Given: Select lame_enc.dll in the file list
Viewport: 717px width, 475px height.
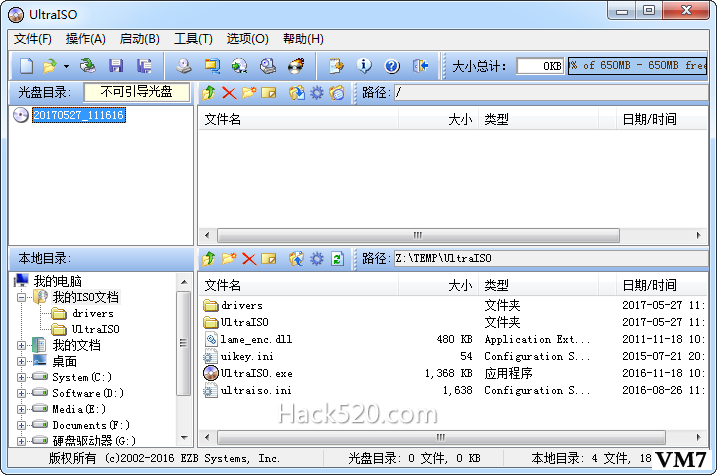Looking at the screenshot, I should click(x=256, y=339).
